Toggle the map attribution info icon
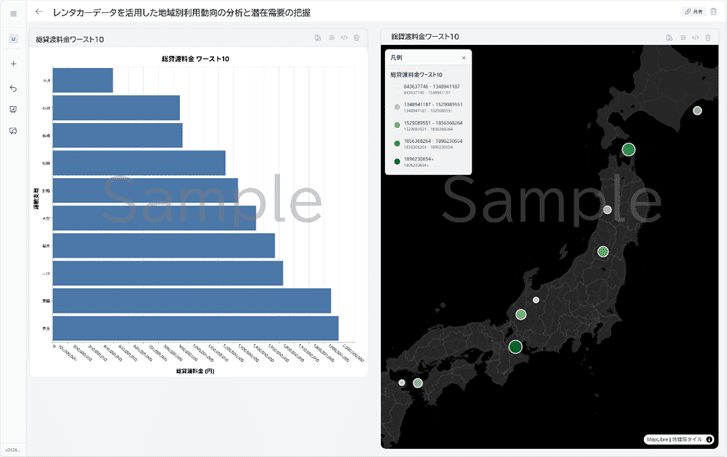Viewport: 727px width, 457px height. pos(709,439)
